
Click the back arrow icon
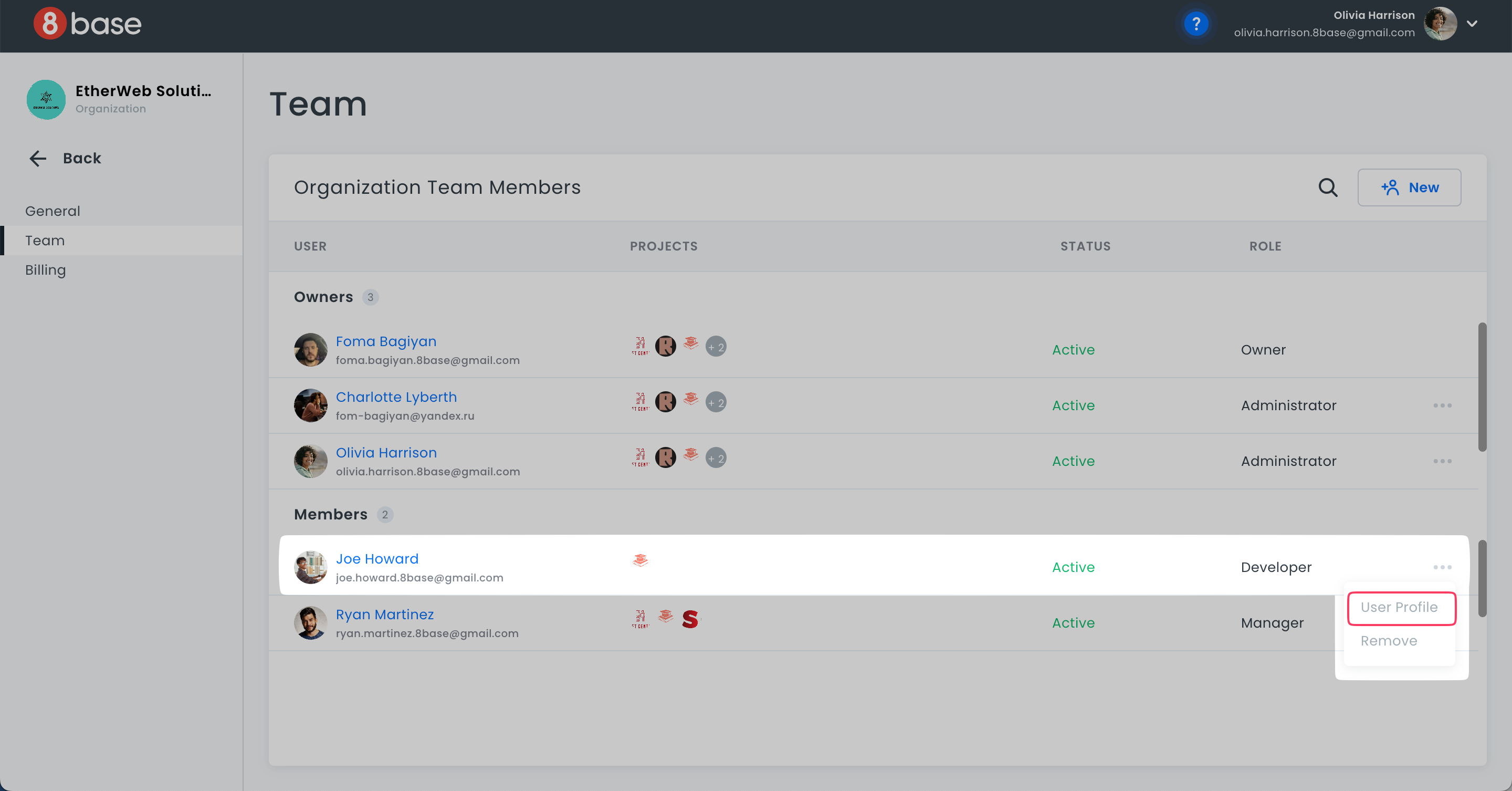click(x=38, y=158)
